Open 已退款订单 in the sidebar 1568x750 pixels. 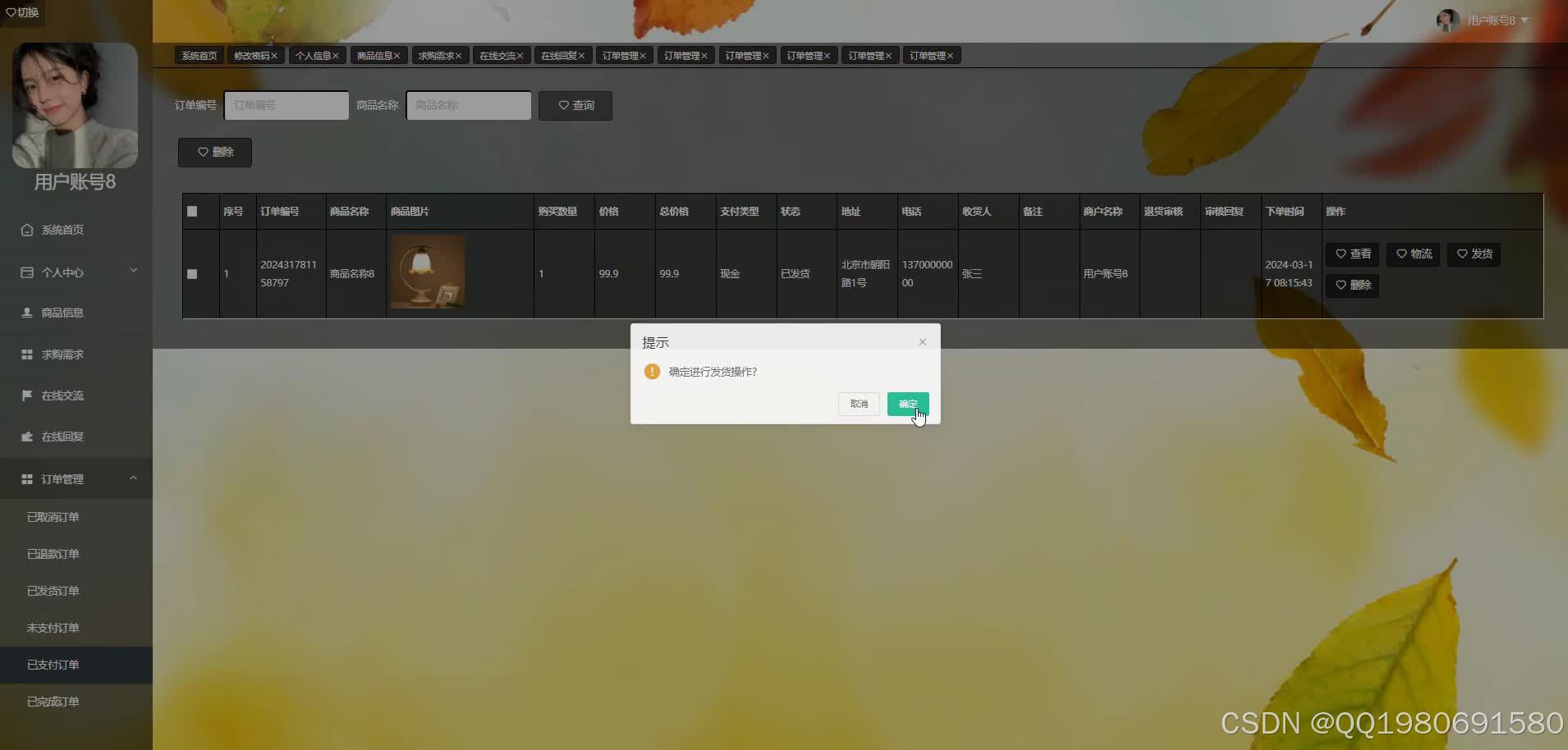coord(76,554)
